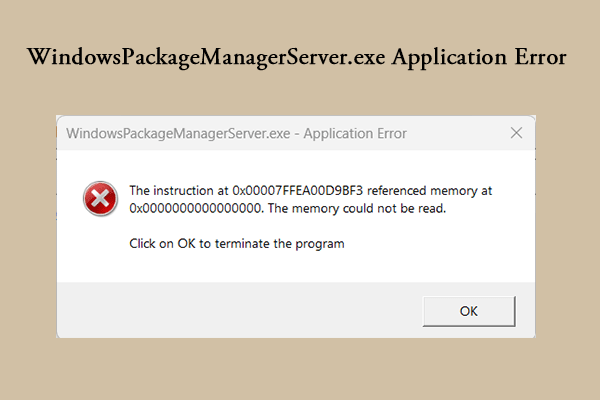600x400 pixels.
Task: Click empty title bar space left of X
Action: pos(457,133)
